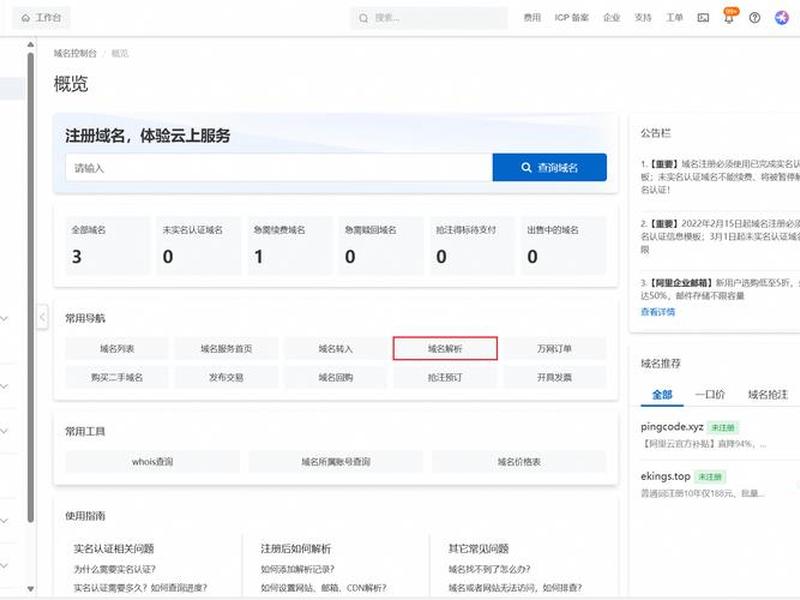Go to 域名服务首页
This screenshot has width=800, height=600.
227,348
